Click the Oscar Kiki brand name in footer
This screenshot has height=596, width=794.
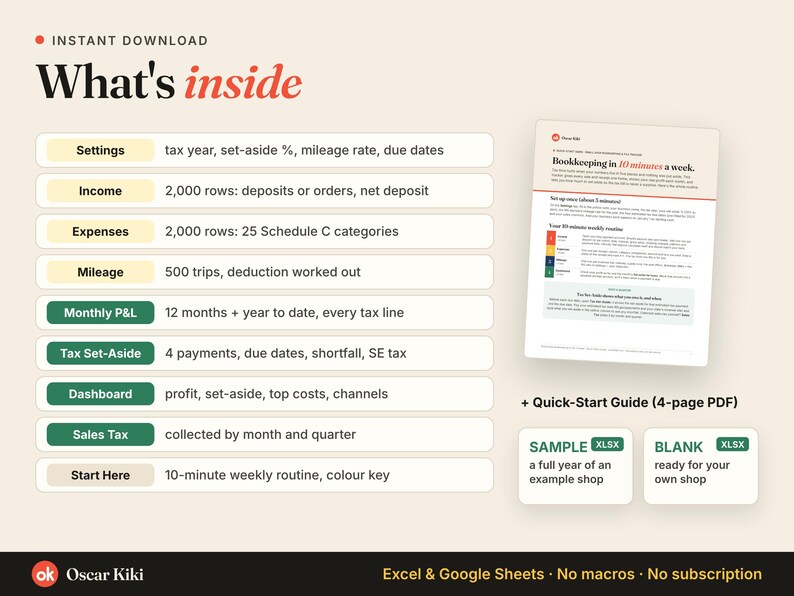tap(105, 574)
